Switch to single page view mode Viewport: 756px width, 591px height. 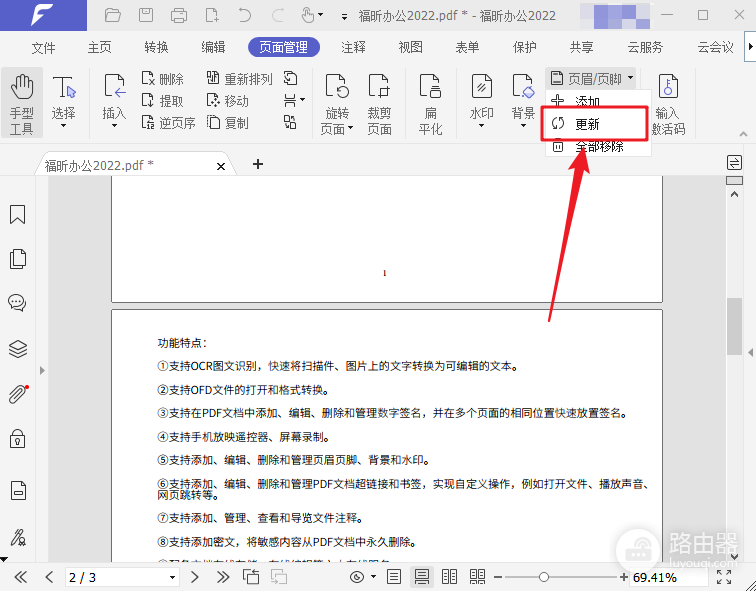[x=394, y=577]
